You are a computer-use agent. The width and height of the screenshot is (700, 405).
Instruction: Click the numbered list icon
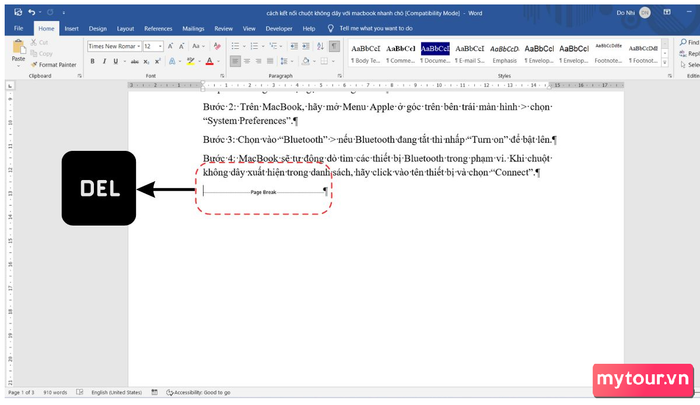click(x=254, y=46)
